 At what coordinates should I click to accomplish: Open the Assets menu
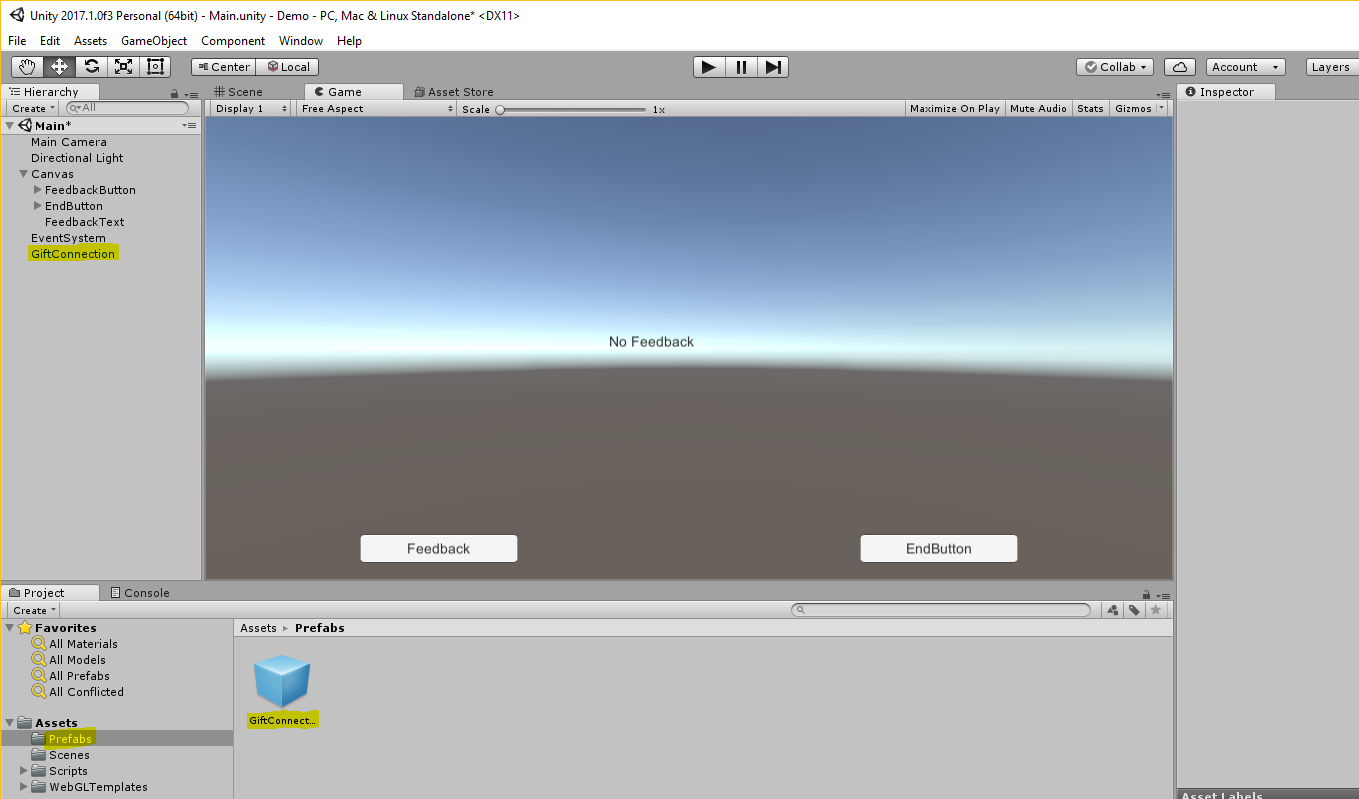click(90, 41)
